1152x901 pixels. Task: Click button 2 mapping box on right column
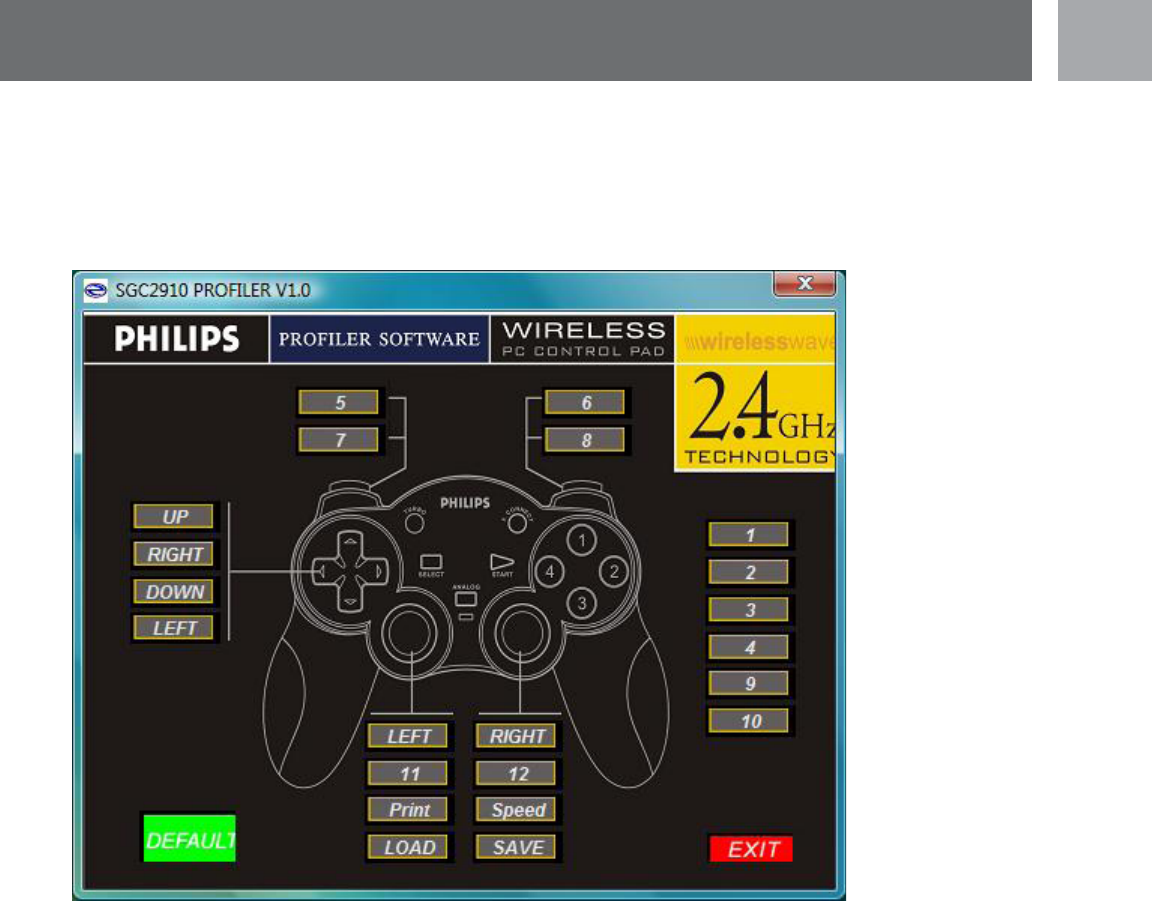749,572
